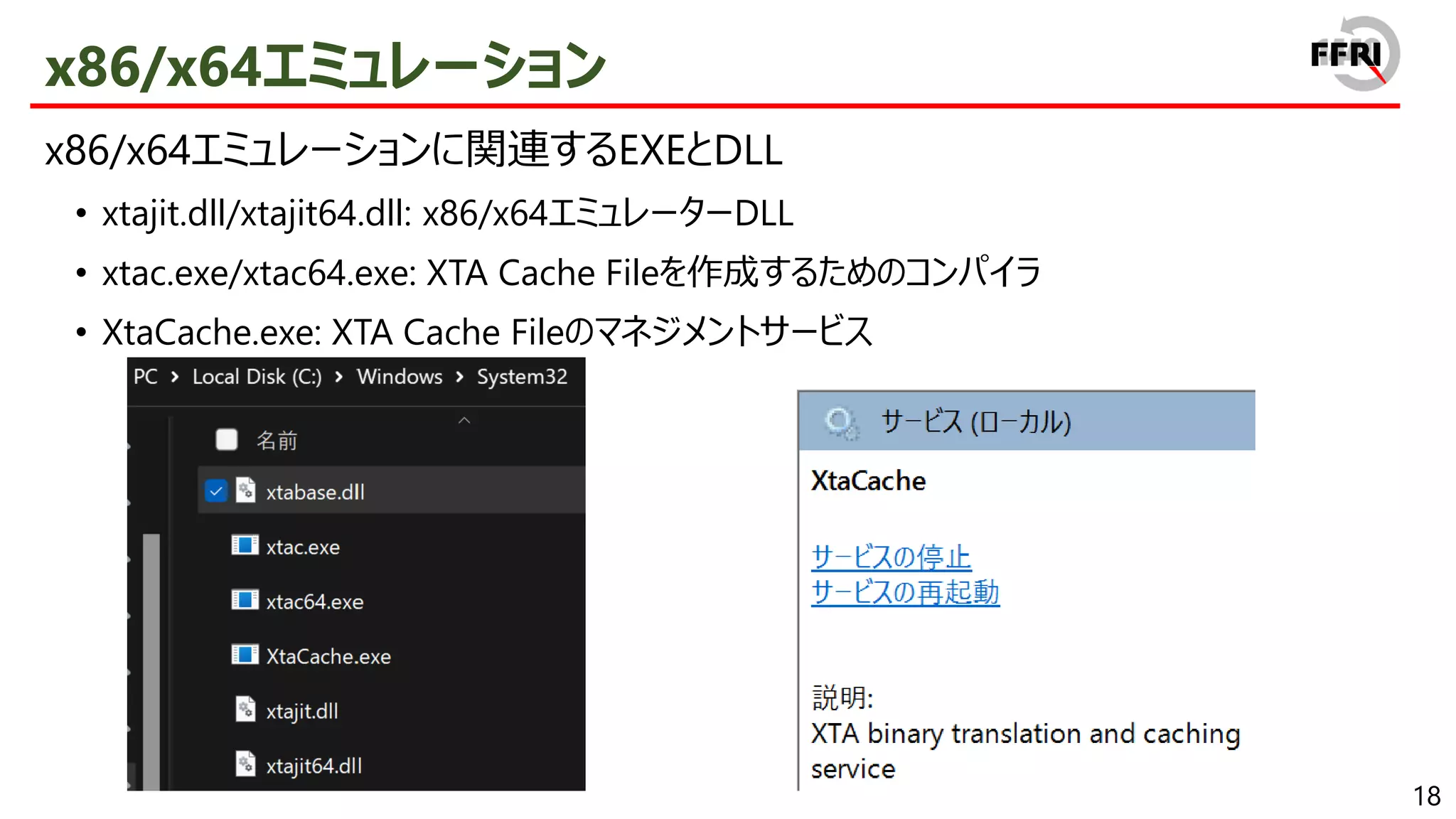Click the slide page number 18
This screenshot has height=819, width=1456.
[1426, 796]
